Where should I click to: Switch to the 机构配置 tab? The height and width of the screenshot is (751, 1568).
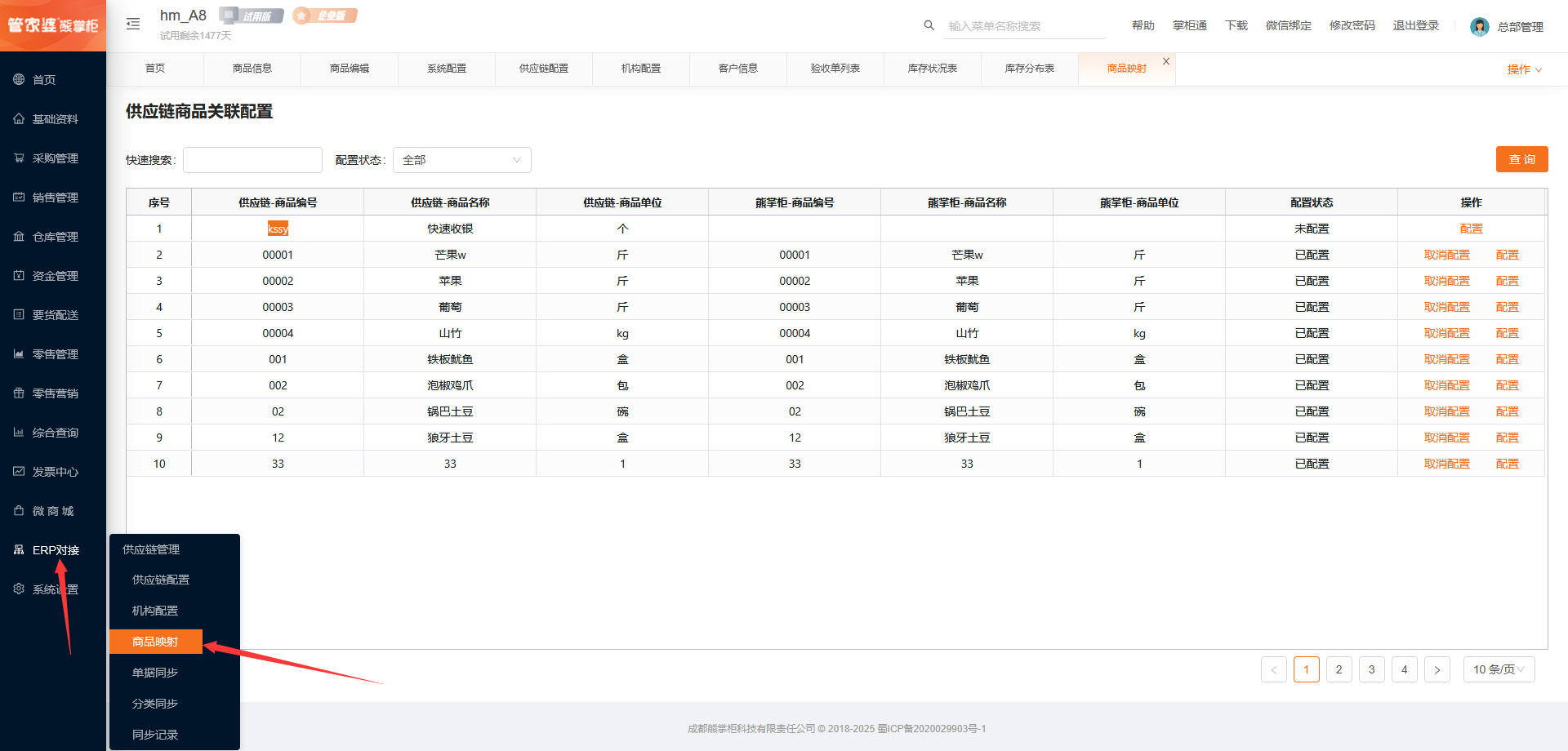(641, 69)
